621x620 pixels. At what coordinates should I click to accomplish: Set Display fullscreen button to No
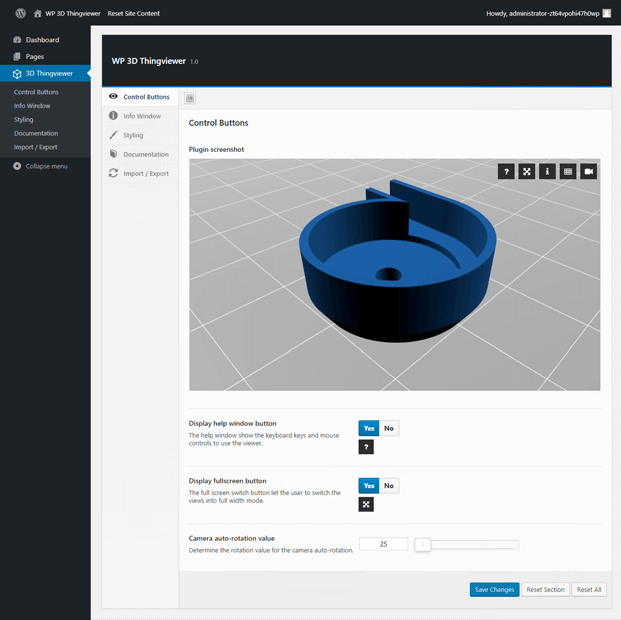(389, 486)
